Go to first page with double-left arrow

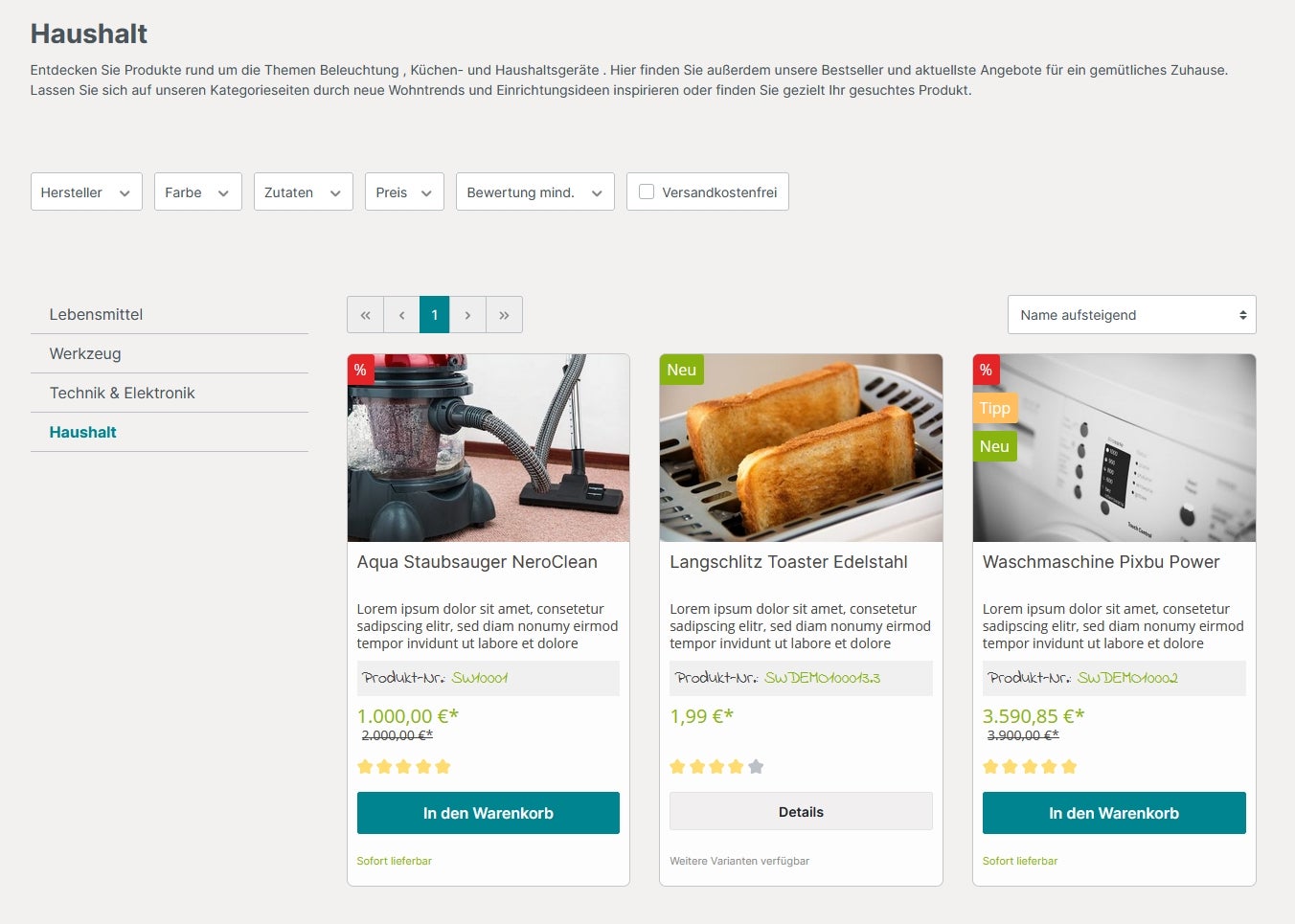point(365,315)
